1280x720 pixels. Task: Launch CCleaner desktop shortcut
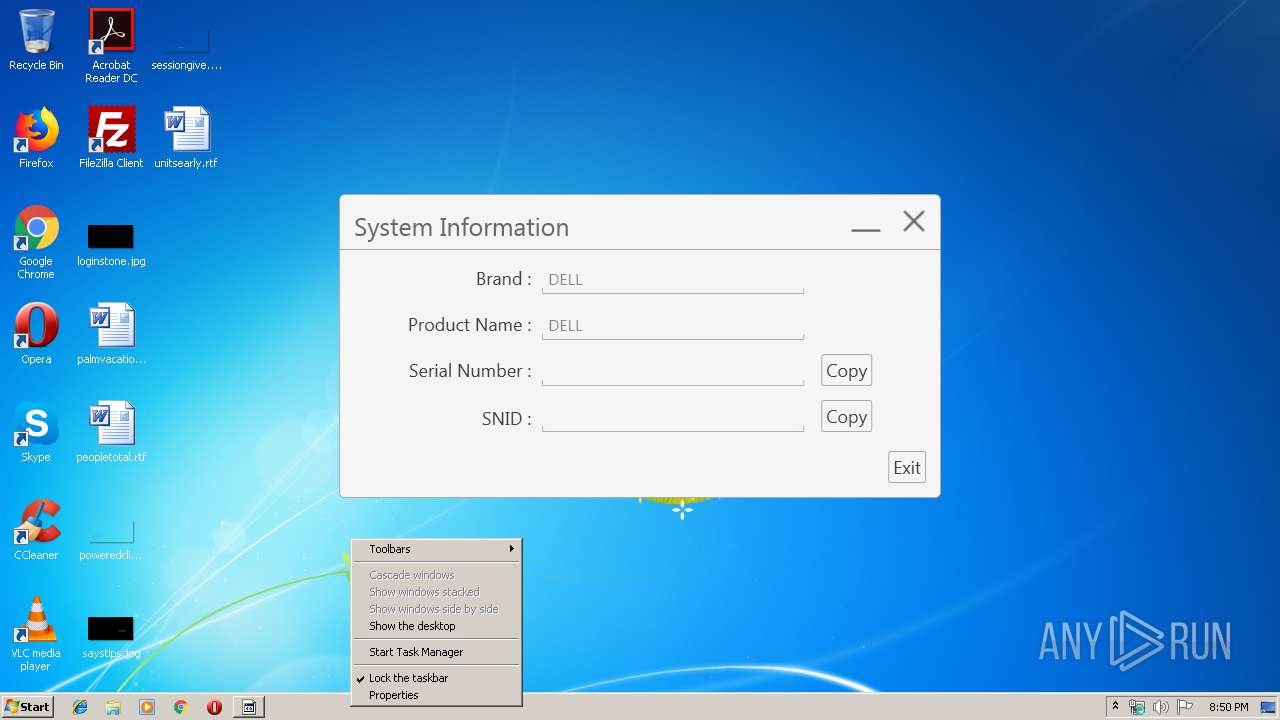click(x=36, y=530)
